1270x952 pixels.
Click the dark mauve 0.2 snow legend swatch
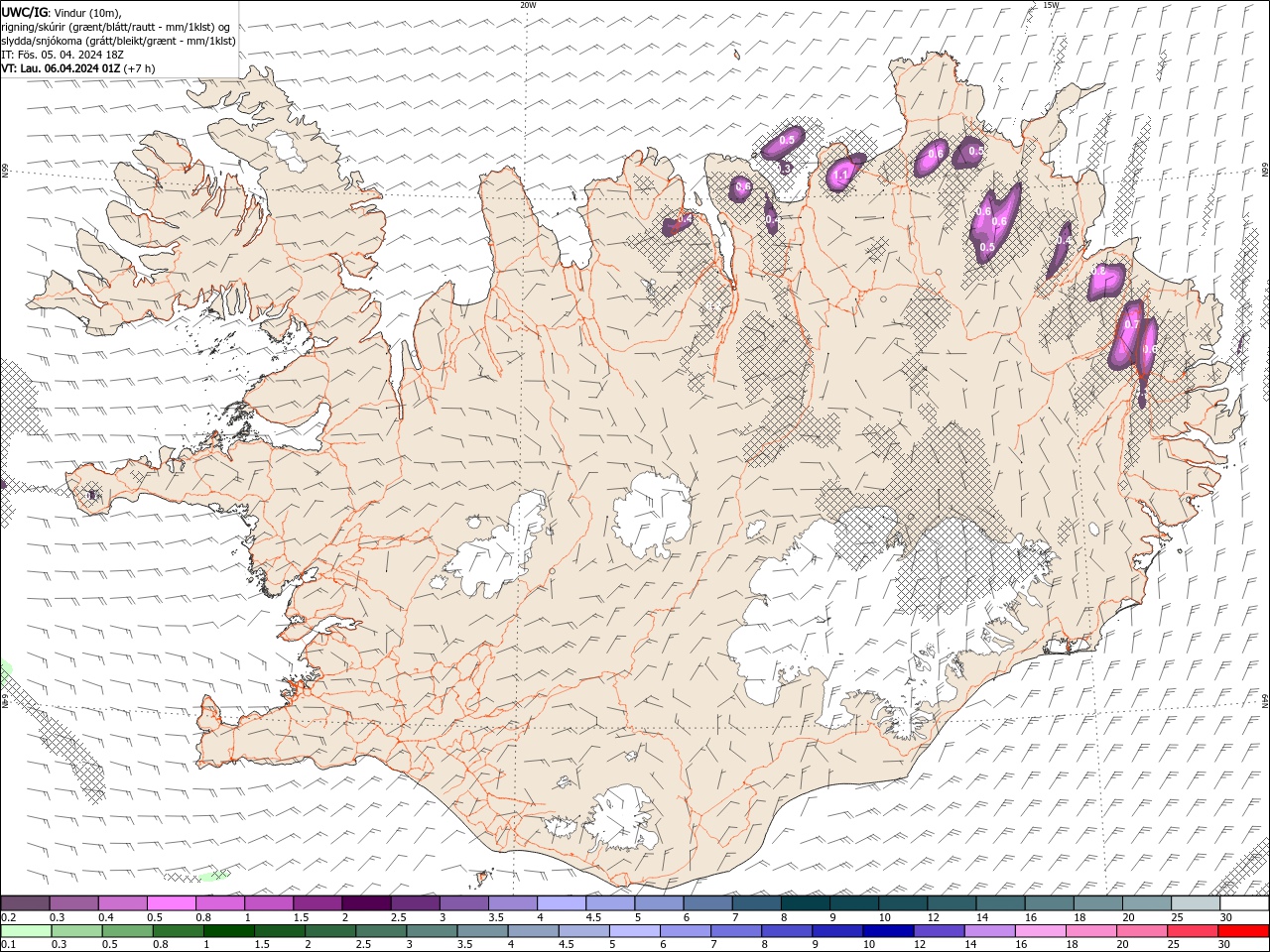pyautogui.click(x=25, y=903)
